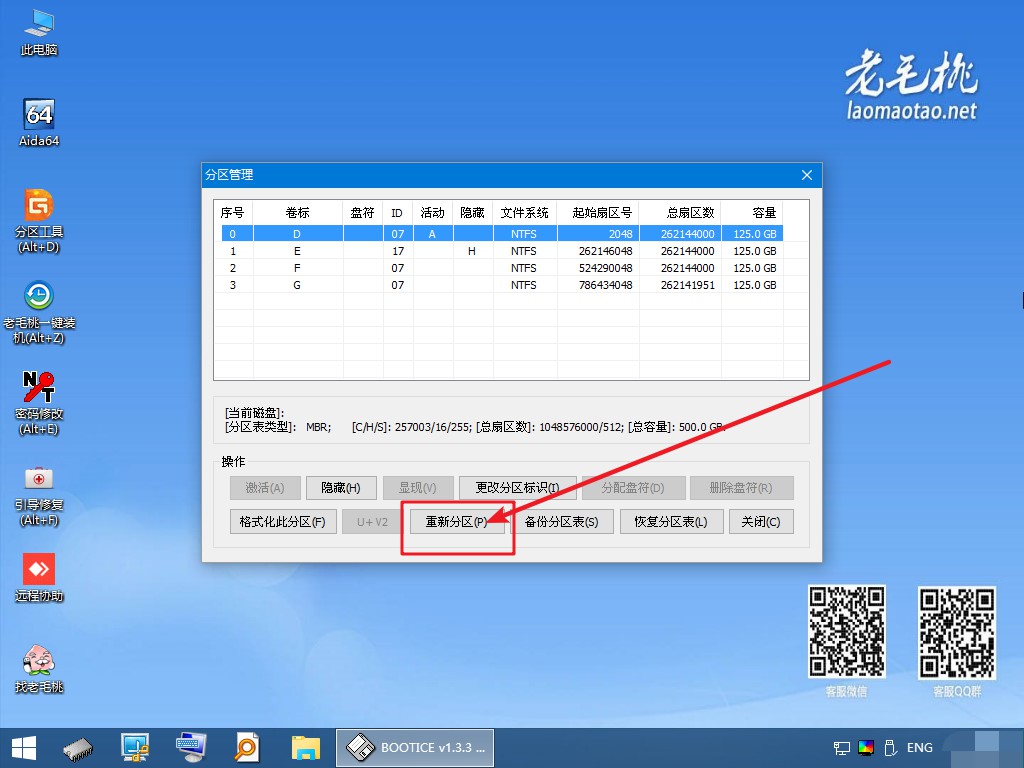Screen dimensions: 1024x768
Task: Click the H hidden flag in row E
Action: 472,251
